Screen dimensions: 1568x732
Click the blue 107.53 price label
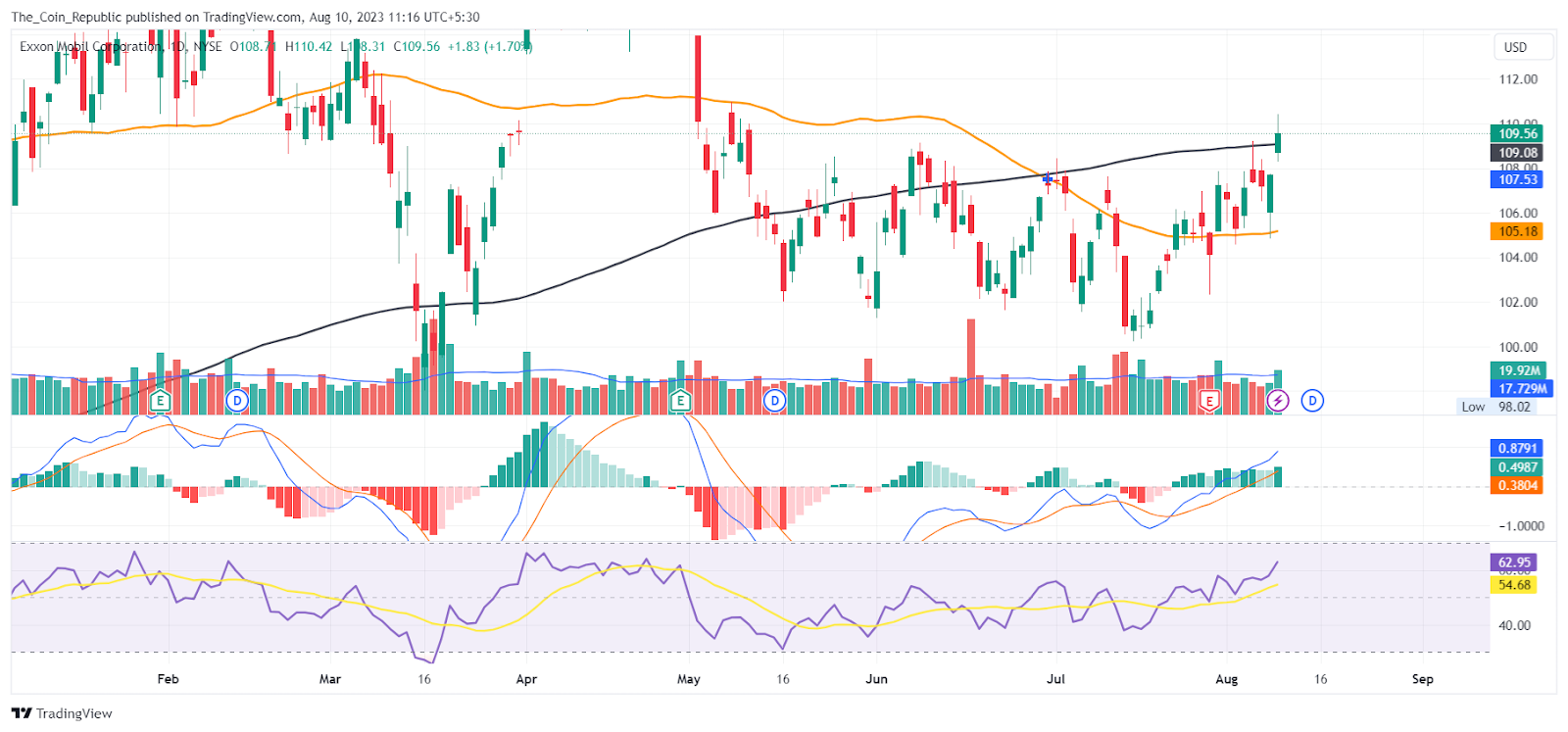coord(1518,179)
